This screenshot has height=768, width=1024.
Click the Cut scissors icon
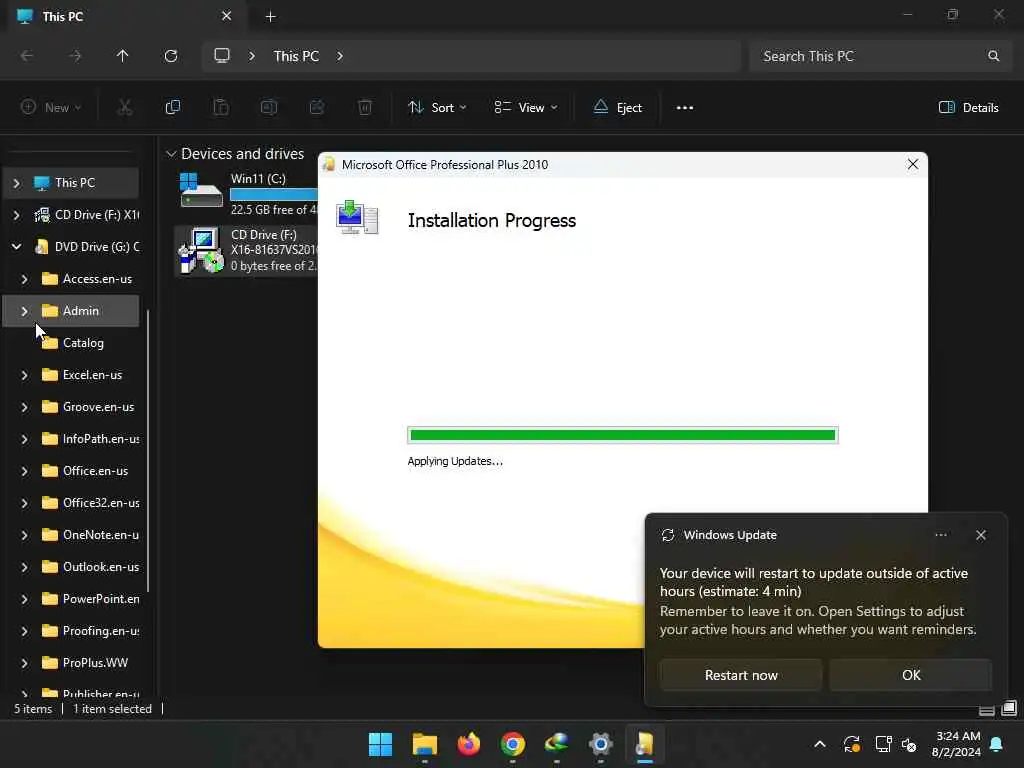coord(125,107)
